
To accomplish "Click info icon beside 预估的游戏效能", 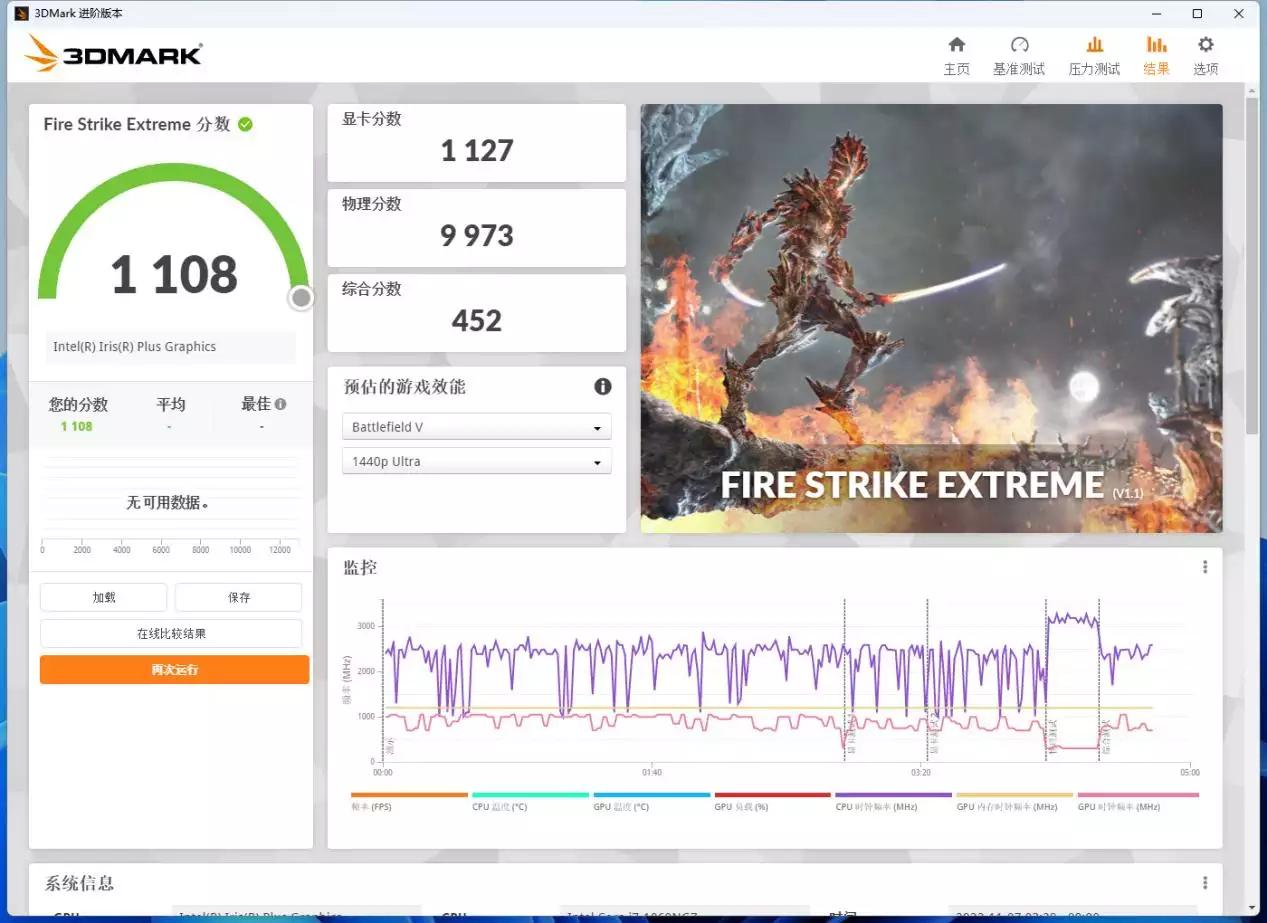I will 602,386.
